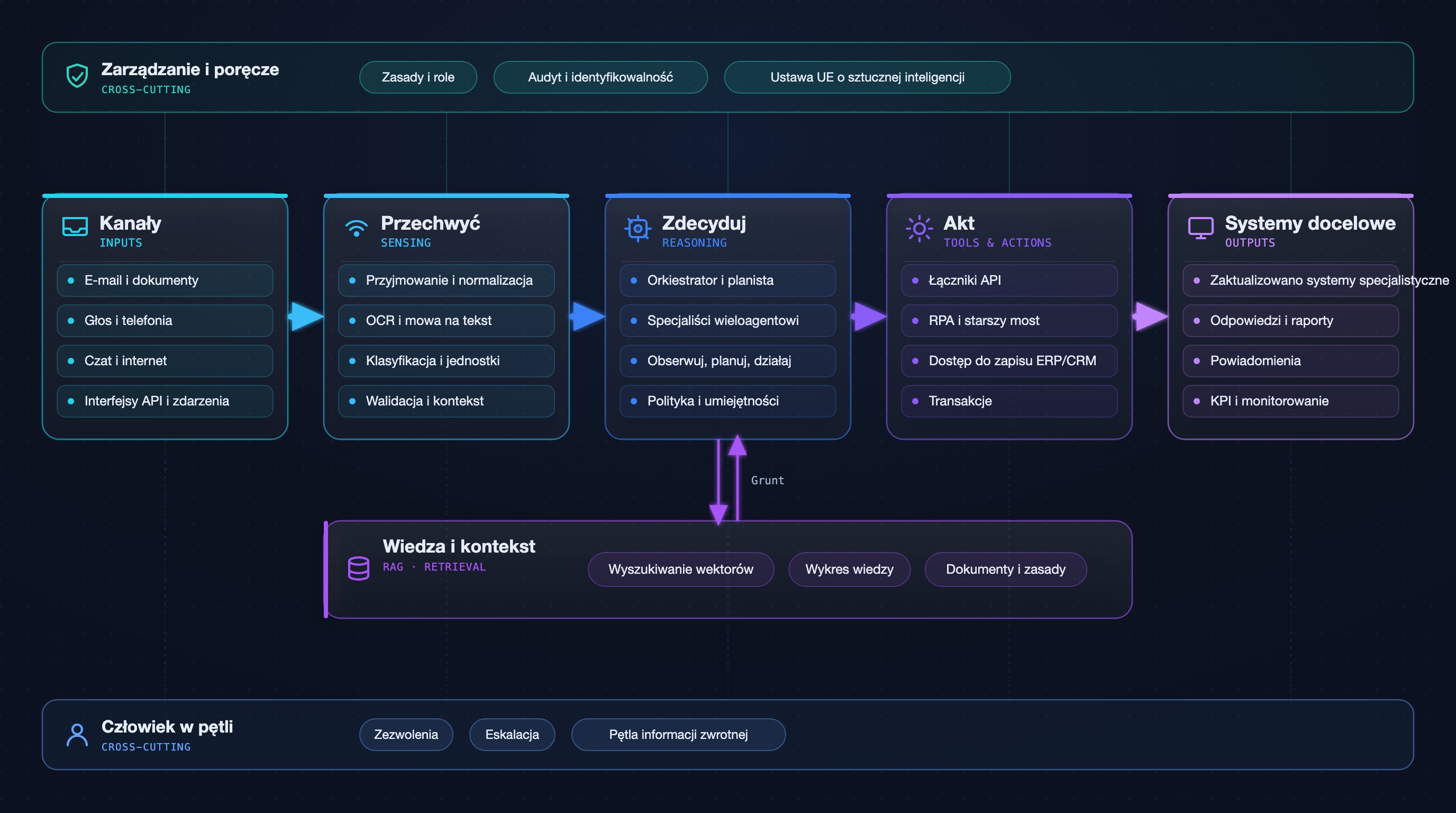Click the wifi icon in Przechwyć card

click(x=356, y=227)
